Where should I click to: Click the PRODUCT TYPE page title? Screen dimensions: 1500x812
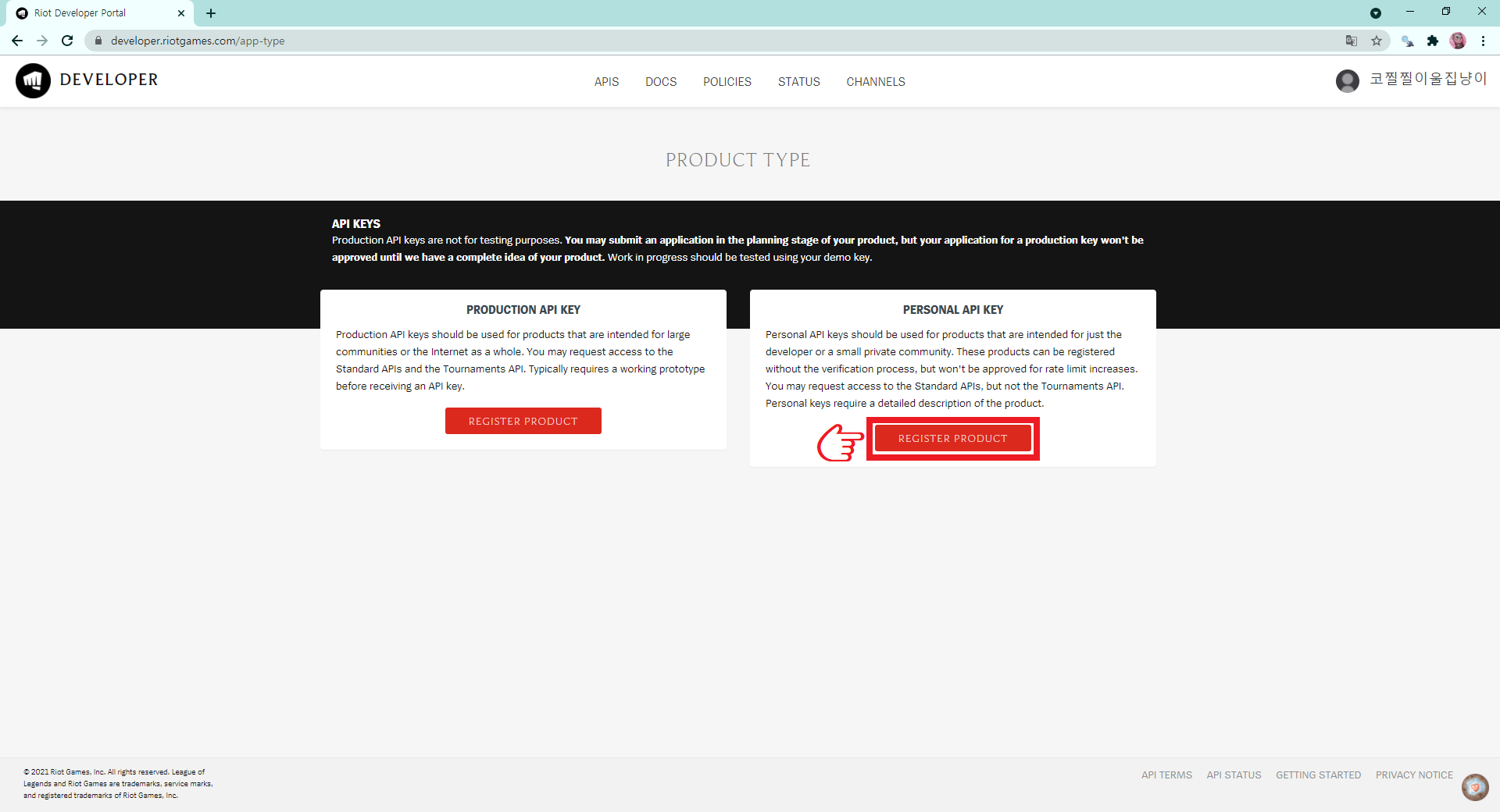point(737,160)
